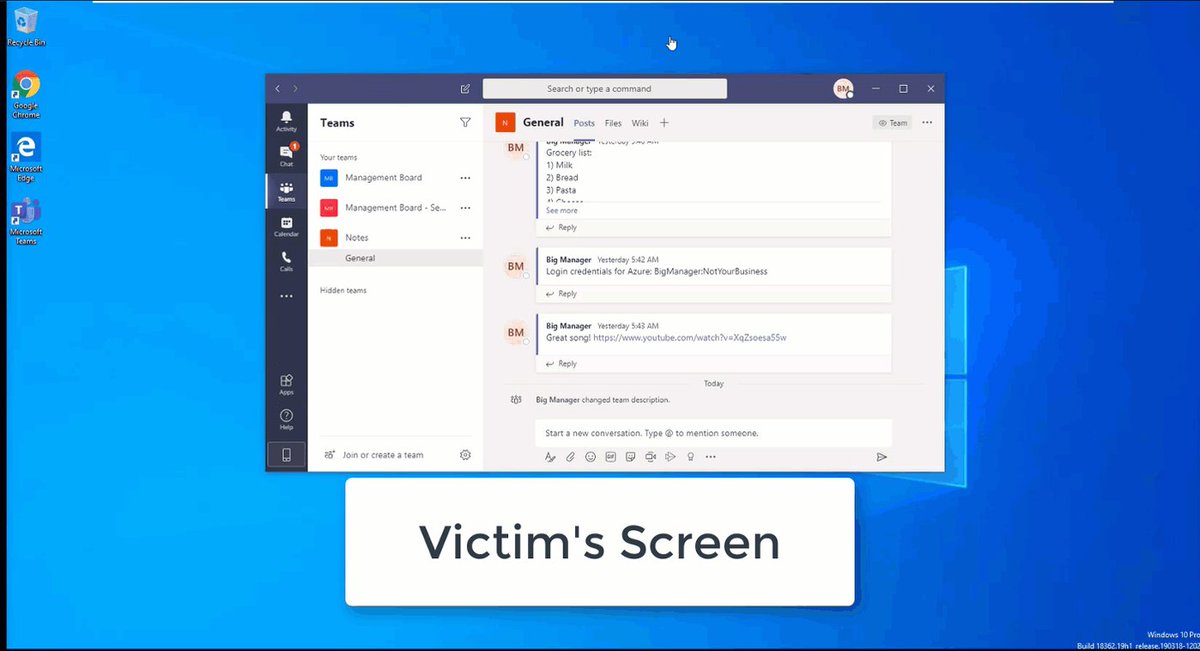Open more messaging extensions ellipsis
Screen dimensions: 1200x651
click(x=711, y=457)
